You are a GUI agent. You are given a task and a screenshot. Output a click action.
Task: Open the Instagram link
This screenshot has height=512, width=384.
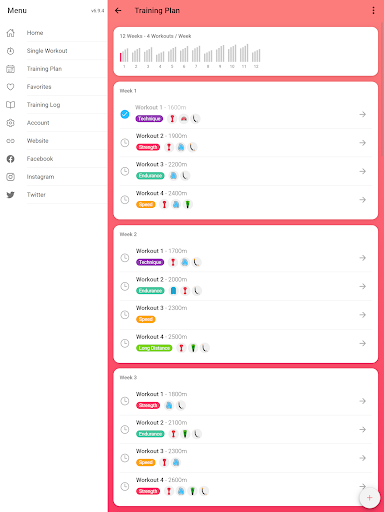[x=54, y=177]
